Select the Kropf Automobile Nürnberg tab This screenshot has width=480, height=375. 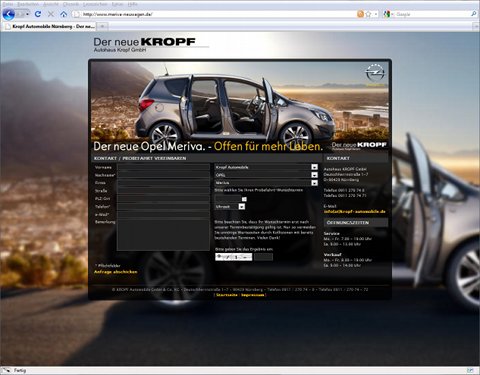[x=49, y=26]
